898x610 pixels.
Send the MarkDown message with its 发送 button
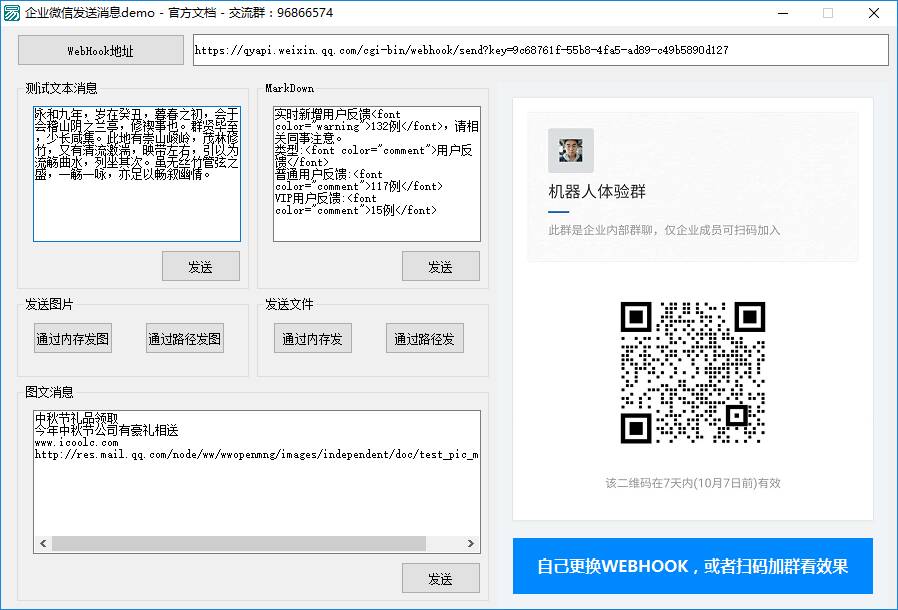click(x=441, y=266)
